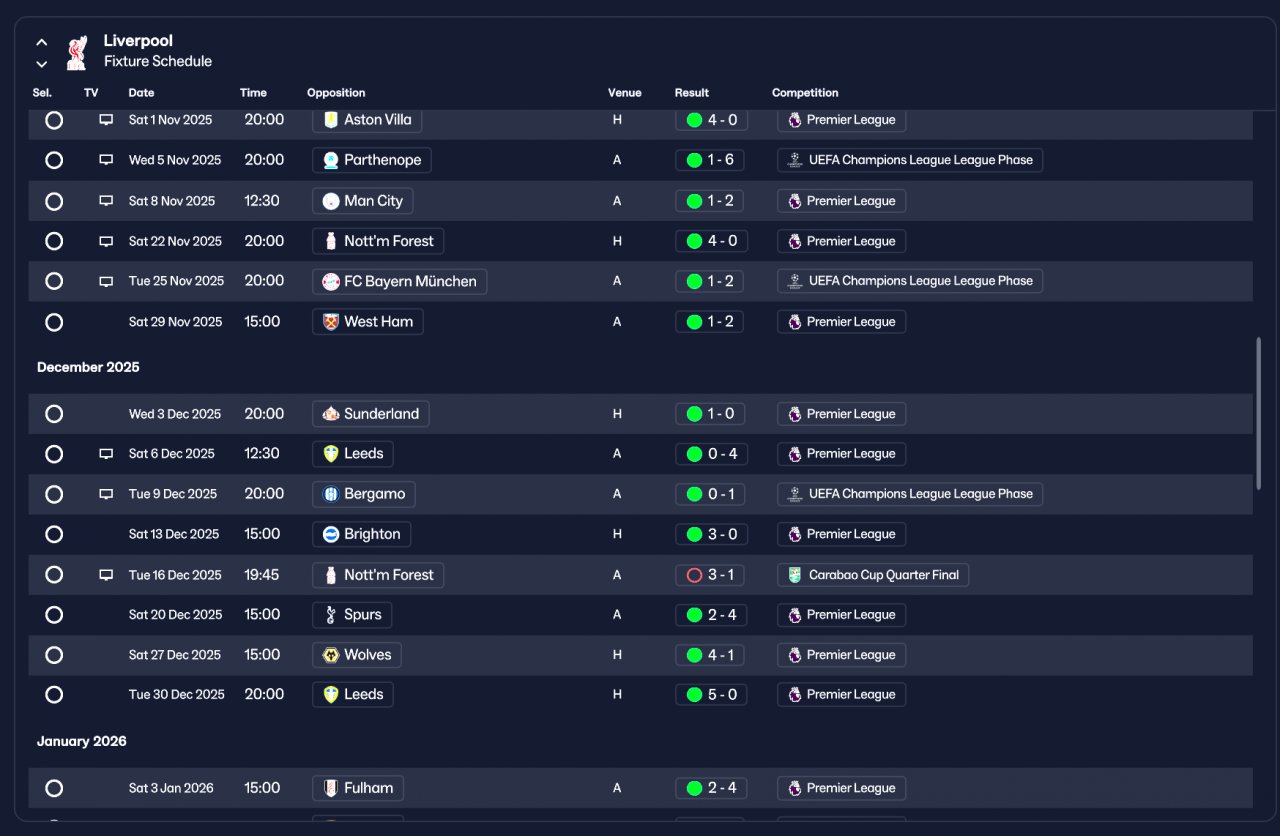Sort by the Competition column header

coord(805,93)
